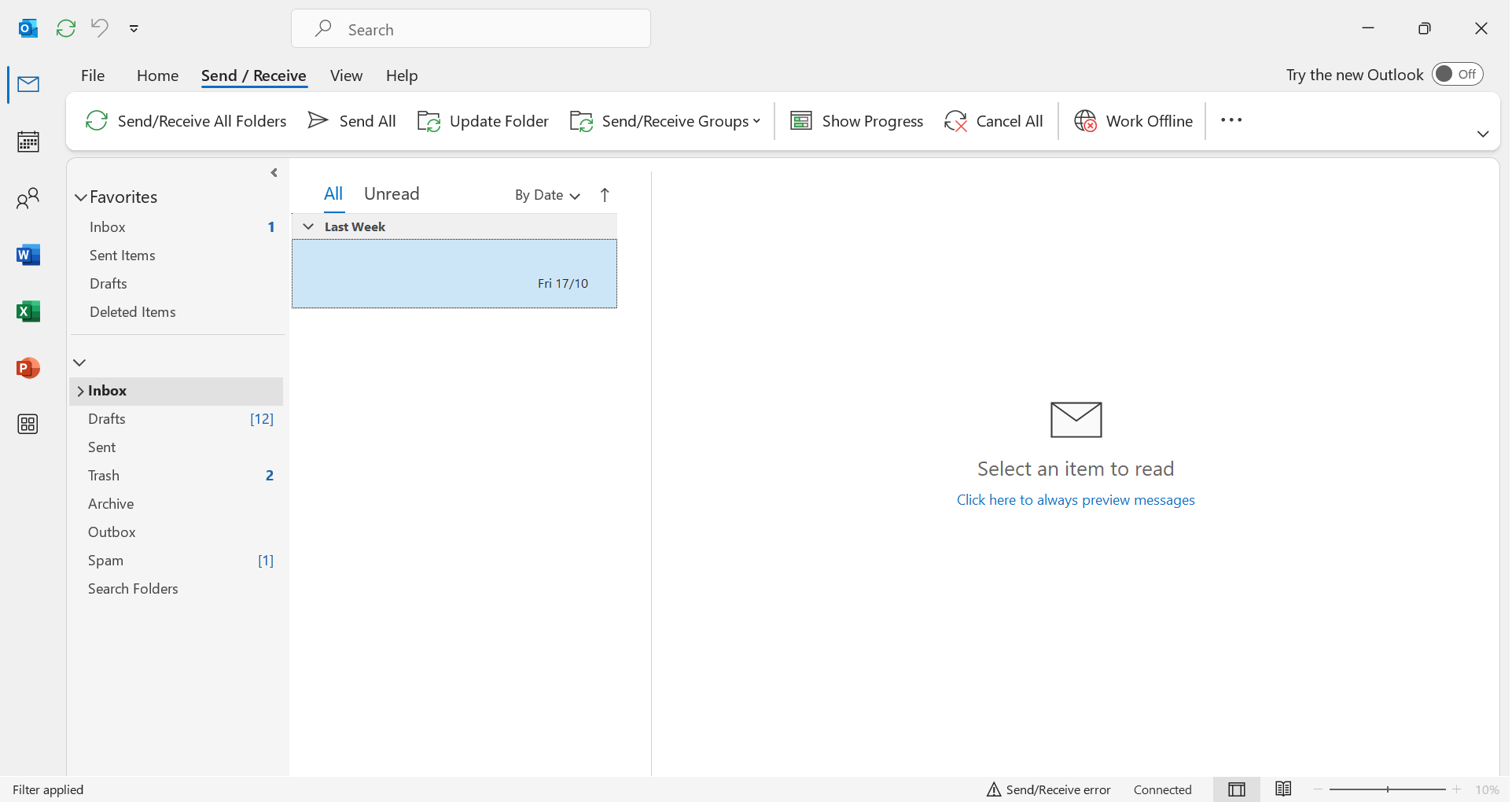The image size is (1512, 802).
Task: Open the Outbox folder
Action: pyautogui.click(x=178, y=532)
